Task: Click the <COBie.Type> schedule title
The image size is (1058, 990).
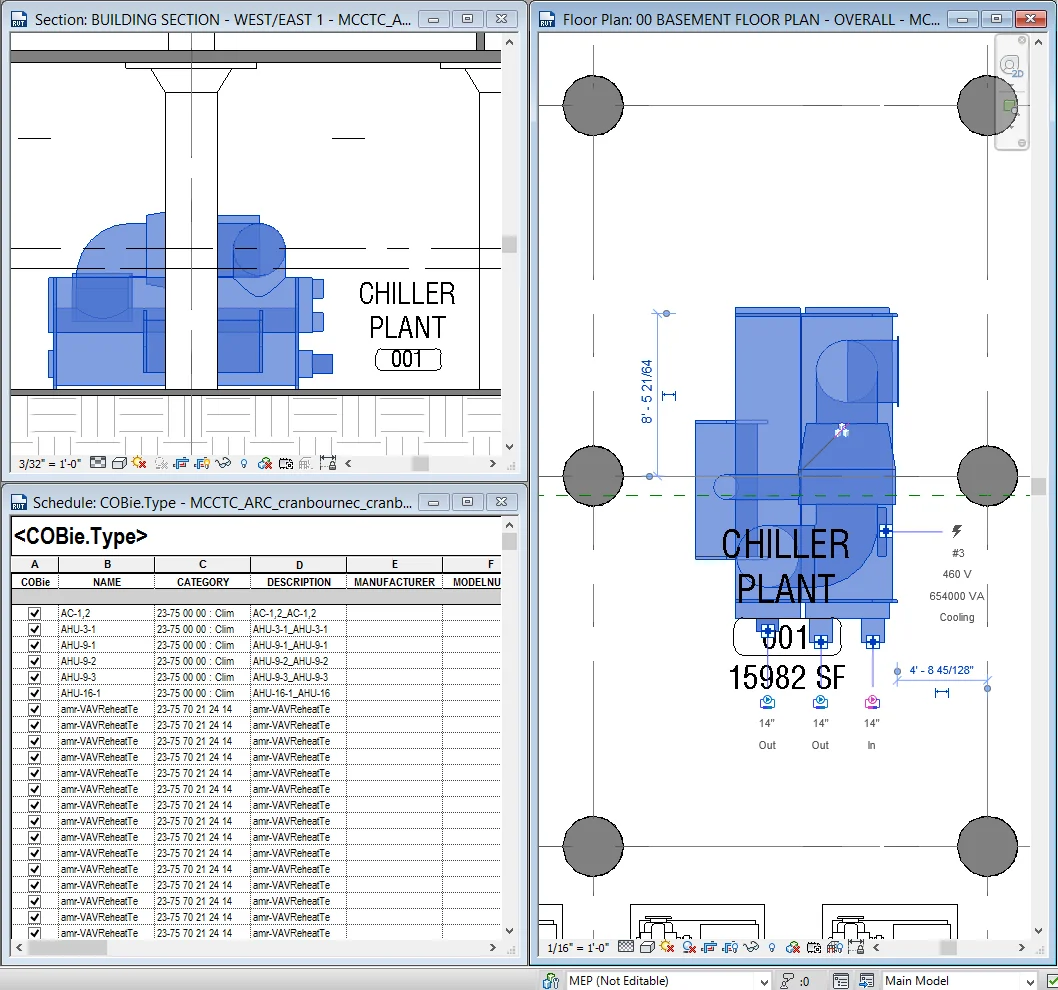Action: (80, 537)
